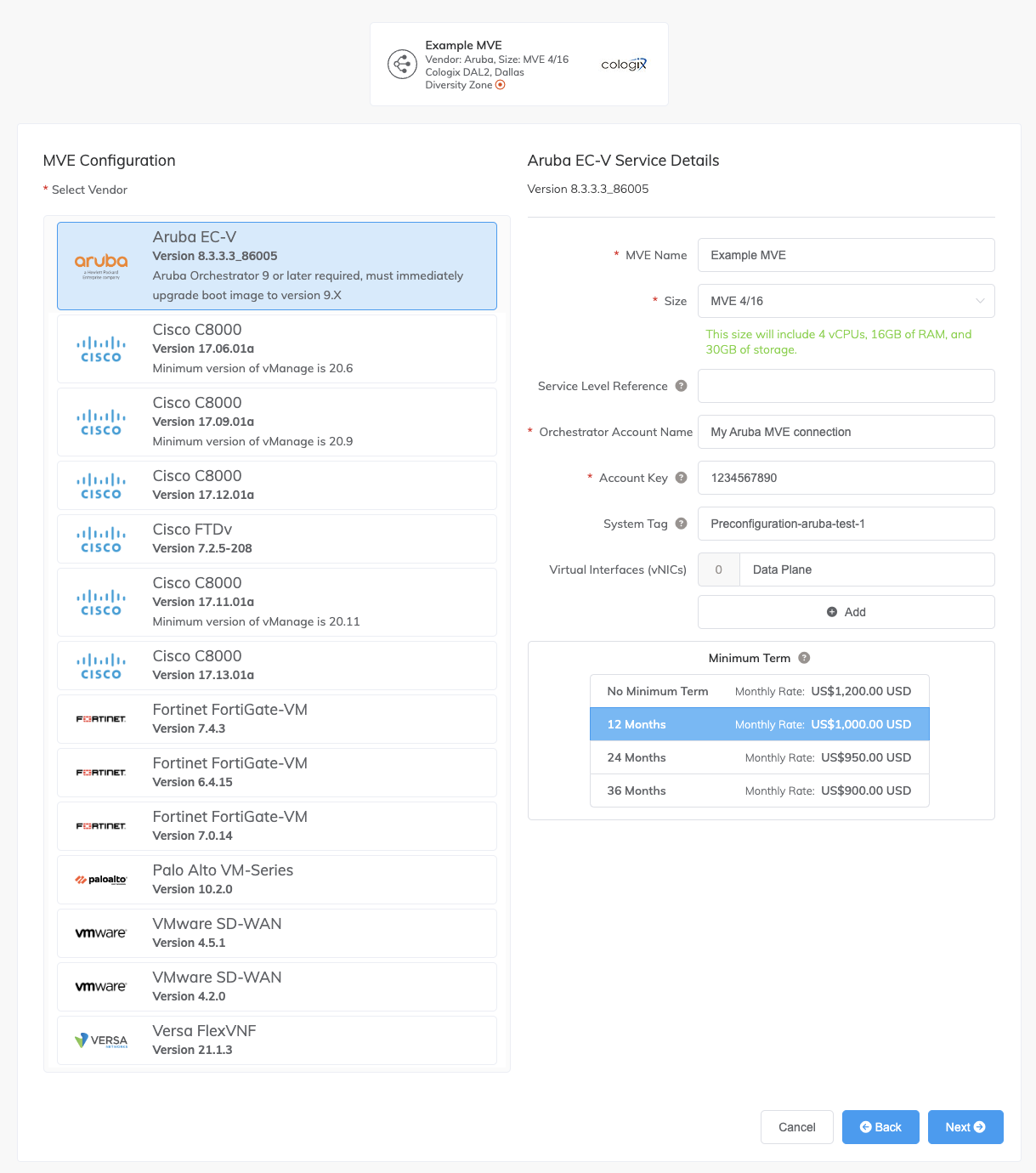The height and width of the screenshot is (1173, 1036).
Task: Open System Tag help tooltip icon
Action: pos(681,524)
